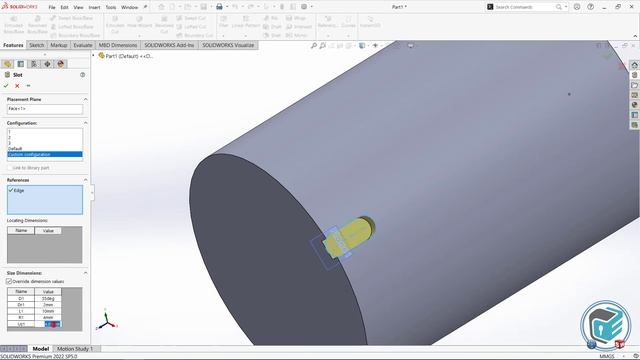The image size is (640, 360).
Task: Switch to the MBD Dimensions tab
Action: [118, 45]
